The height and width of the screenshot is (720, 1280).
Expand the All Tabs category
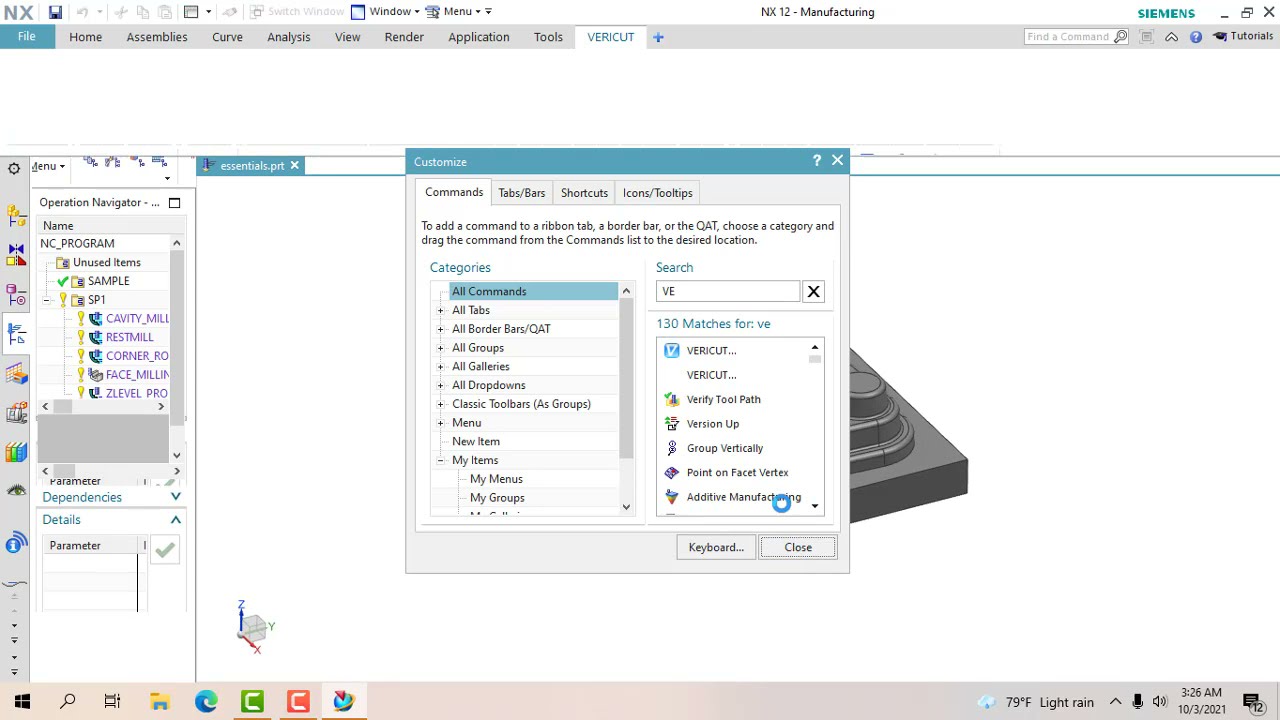click(440, 310)
